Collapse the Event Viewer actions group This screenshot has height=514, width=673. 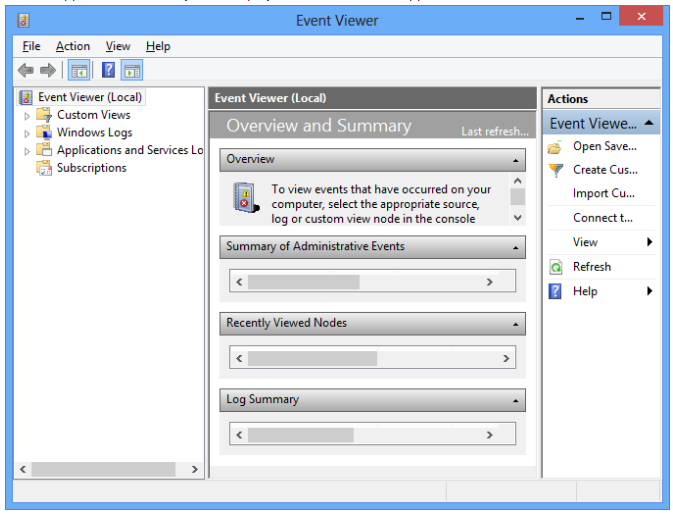pos(649,123)
